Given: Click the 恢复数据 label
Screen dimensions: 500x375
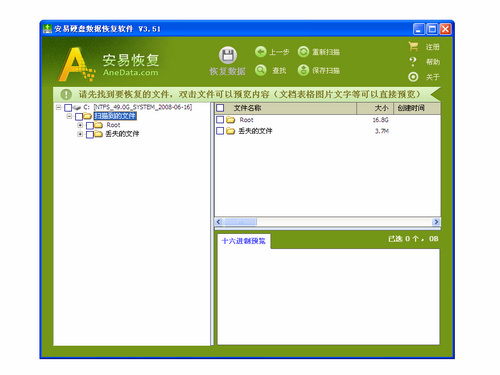Looking at the screenshot, I should coord(227,71).
